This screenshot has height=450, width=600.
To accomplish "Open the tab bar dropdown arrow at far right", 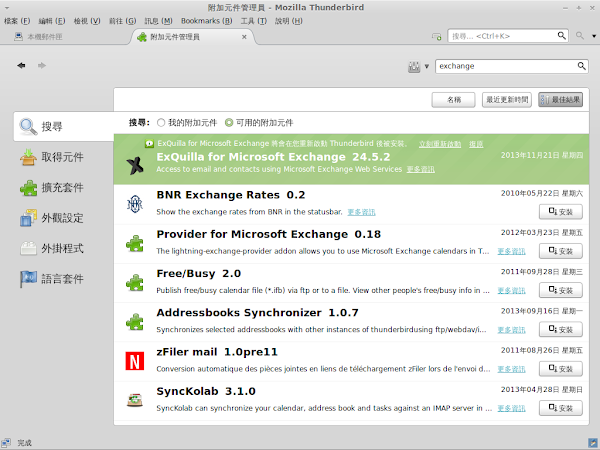I will [x=594, y=36].
